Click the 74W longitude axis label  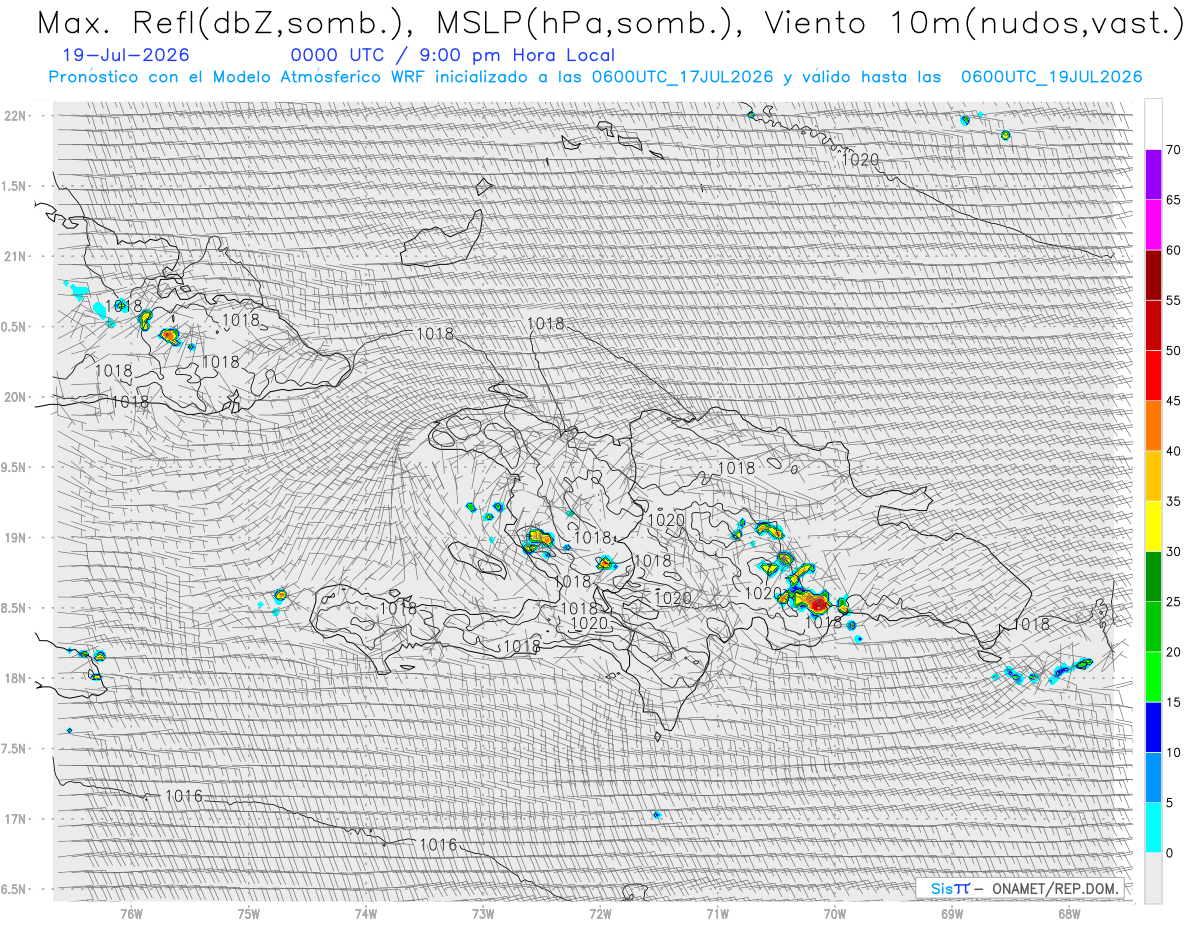365,914
